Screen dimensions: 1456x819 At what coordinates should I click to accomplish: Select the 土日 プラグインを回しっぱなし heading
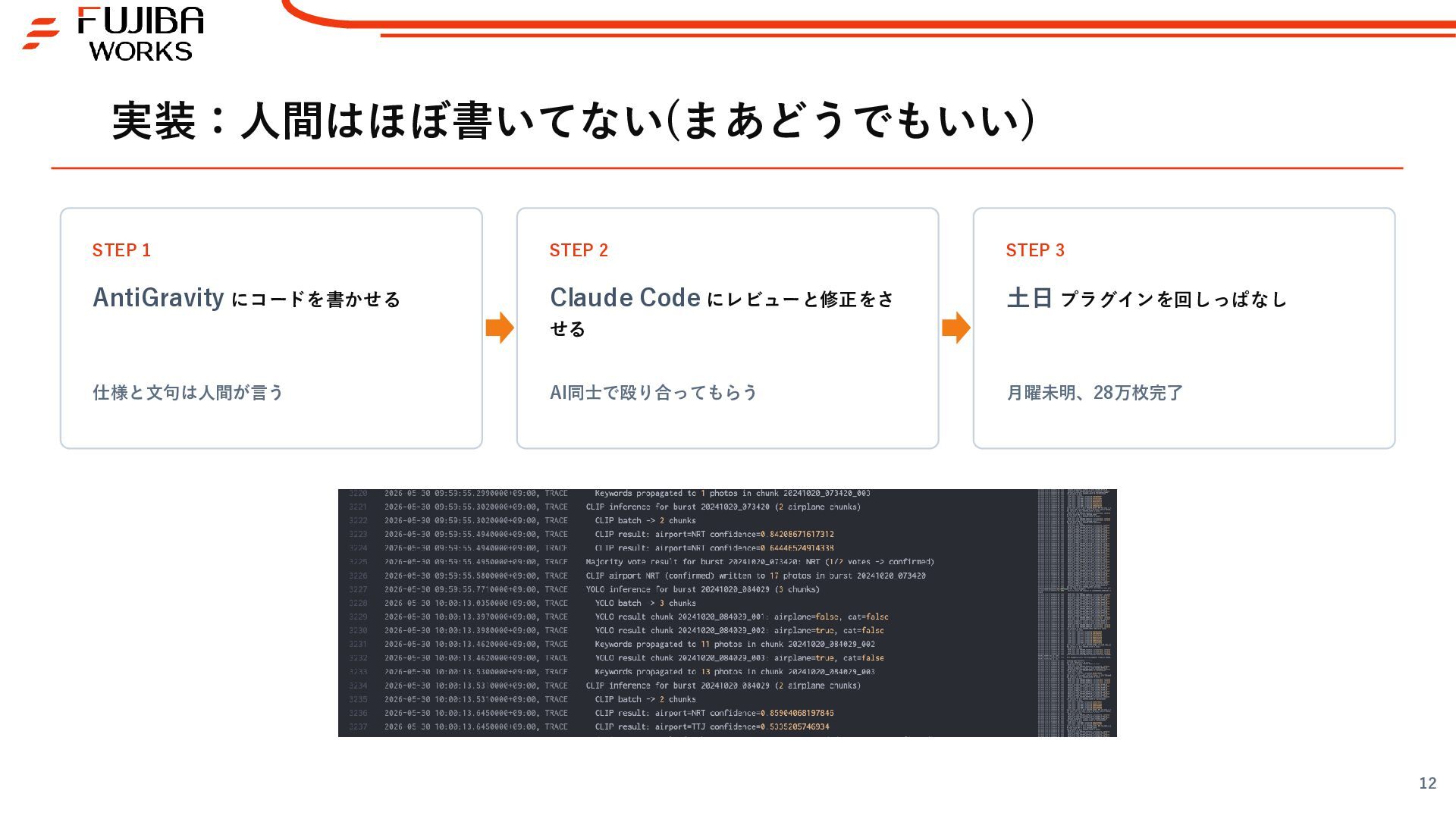[1147, 298]
